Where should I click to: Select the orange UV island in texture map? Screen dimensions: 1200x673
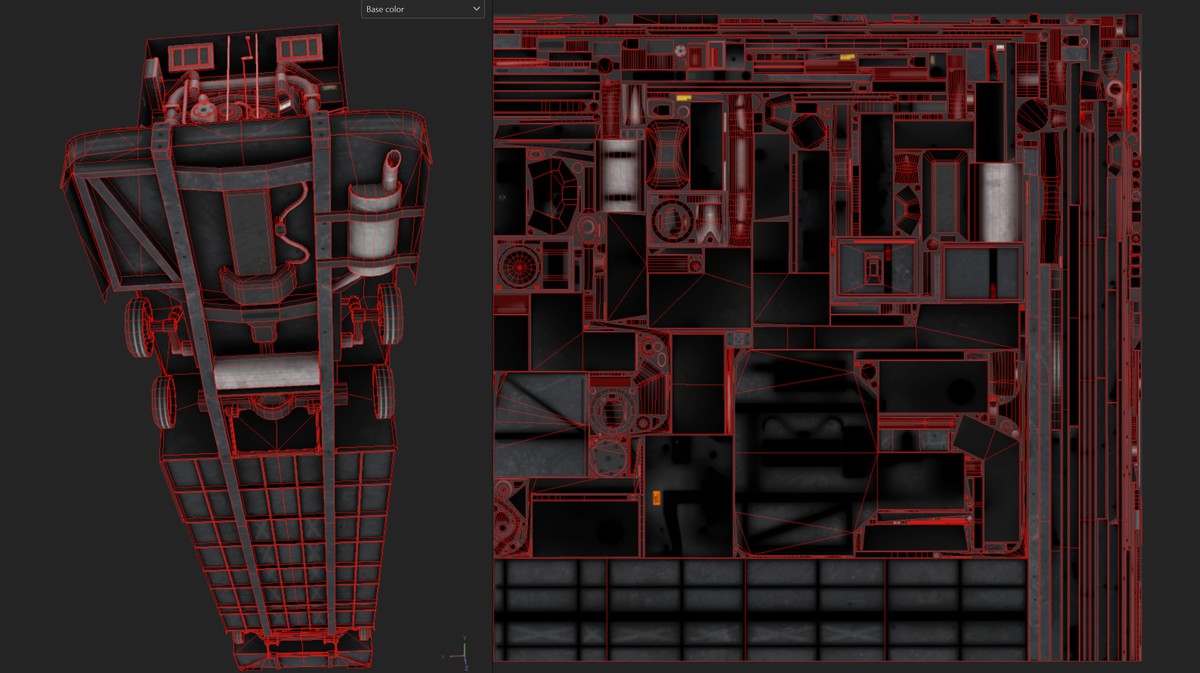pyautogui.click(x=657, y=497)
